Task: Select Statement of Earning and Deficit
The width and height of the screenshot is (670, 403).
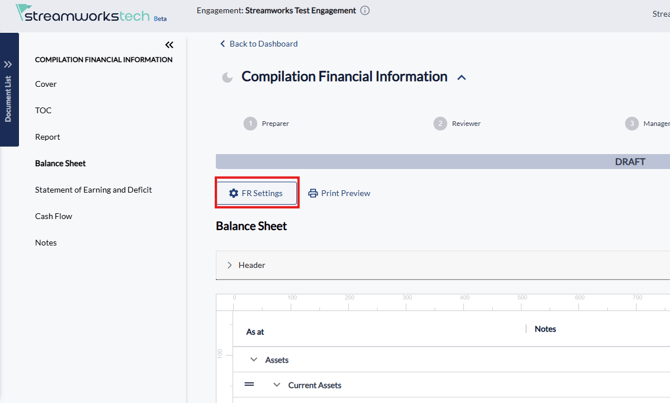Action: click(93, 190)
